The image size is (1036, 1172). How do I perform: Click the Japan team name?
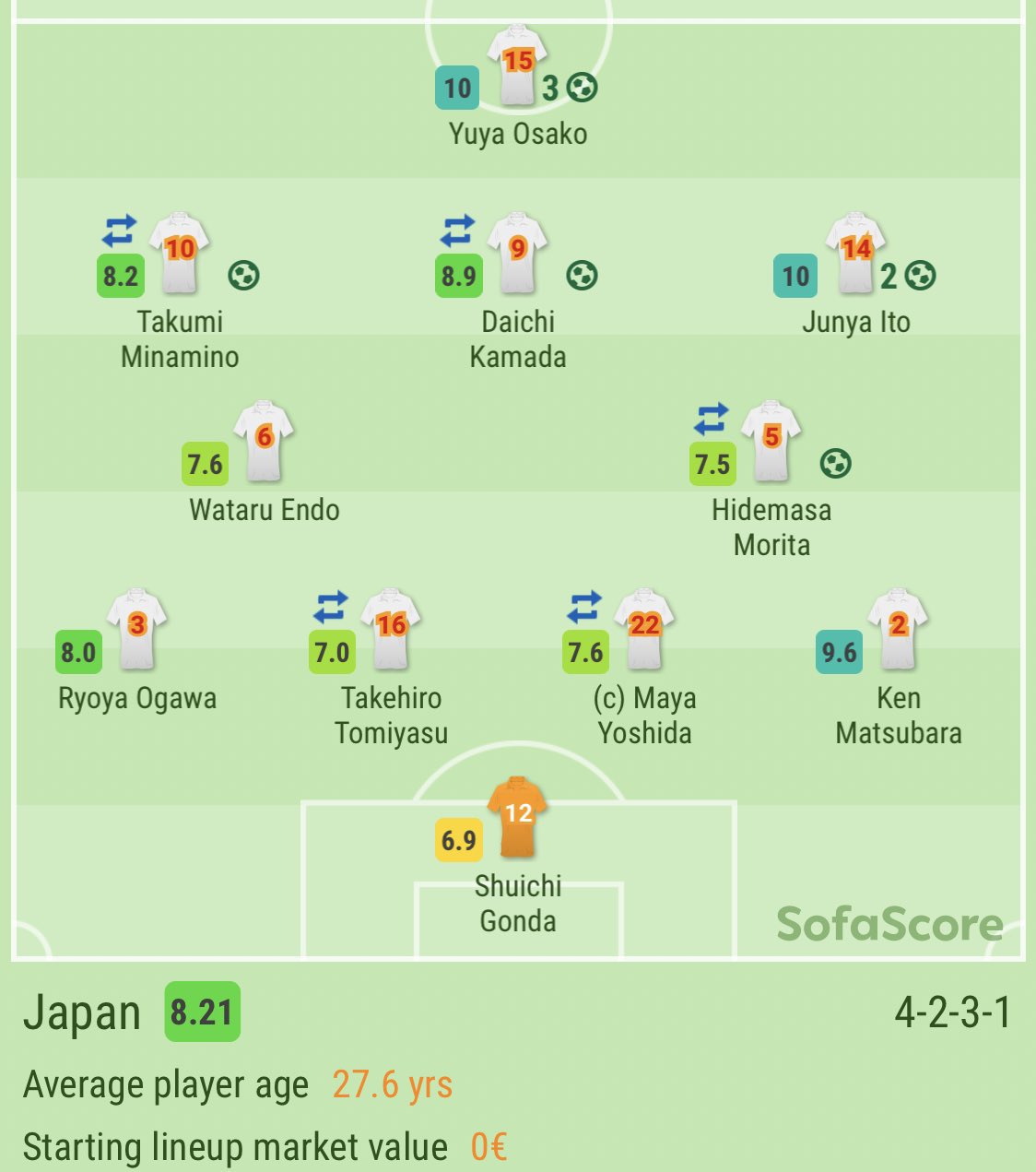click(82, 1013)
